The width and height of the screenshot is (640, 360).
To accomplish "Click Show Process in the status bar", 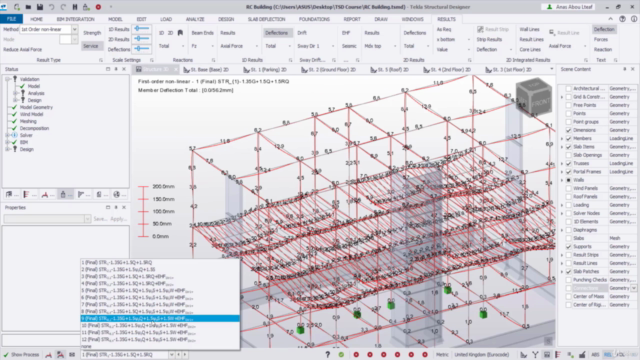I will click(21, 355).
